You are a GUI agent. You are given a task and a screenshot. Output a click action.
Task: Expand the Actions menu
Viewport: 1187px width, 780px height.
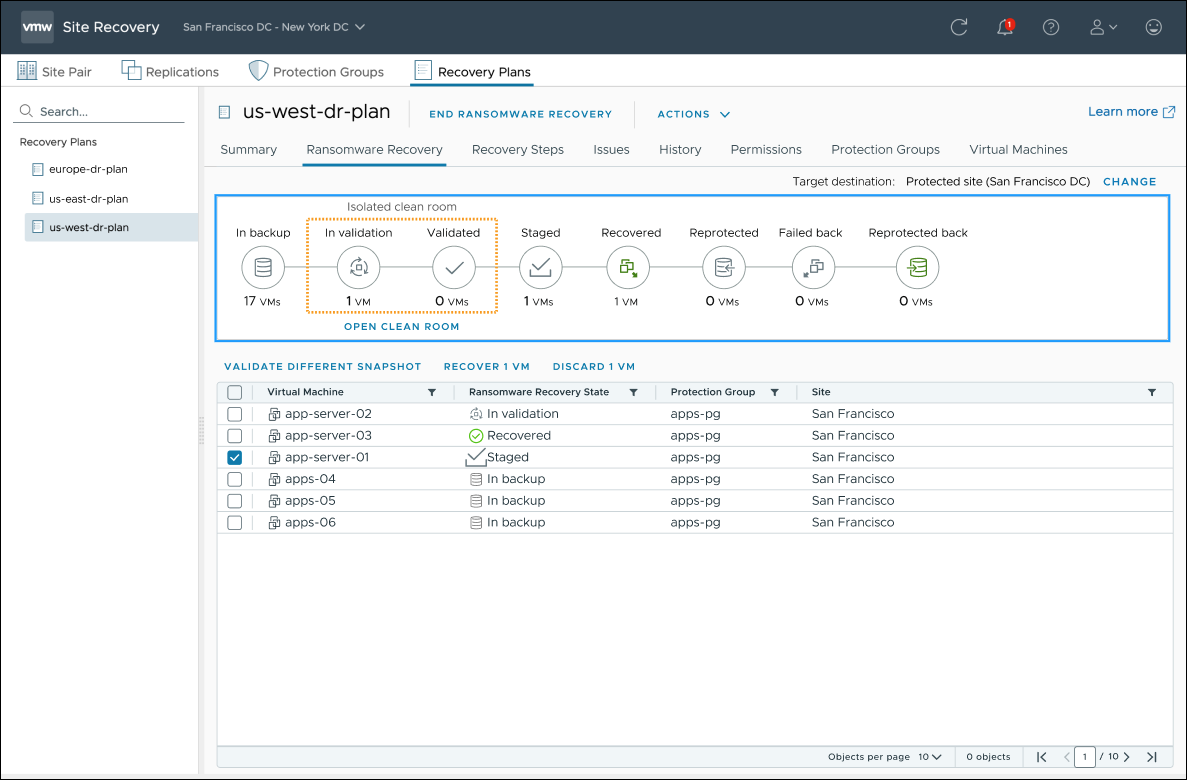(x=693, y=114)
